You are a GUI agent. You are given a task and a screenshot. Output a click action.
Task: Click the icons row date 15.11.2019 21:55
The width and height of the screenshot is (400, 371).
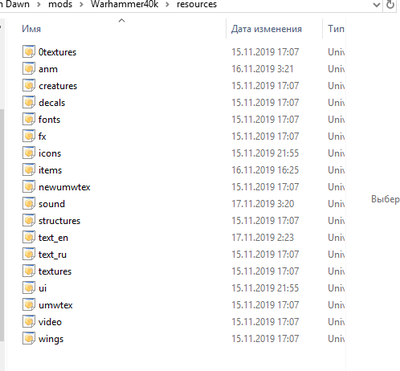tap(265, 153)
